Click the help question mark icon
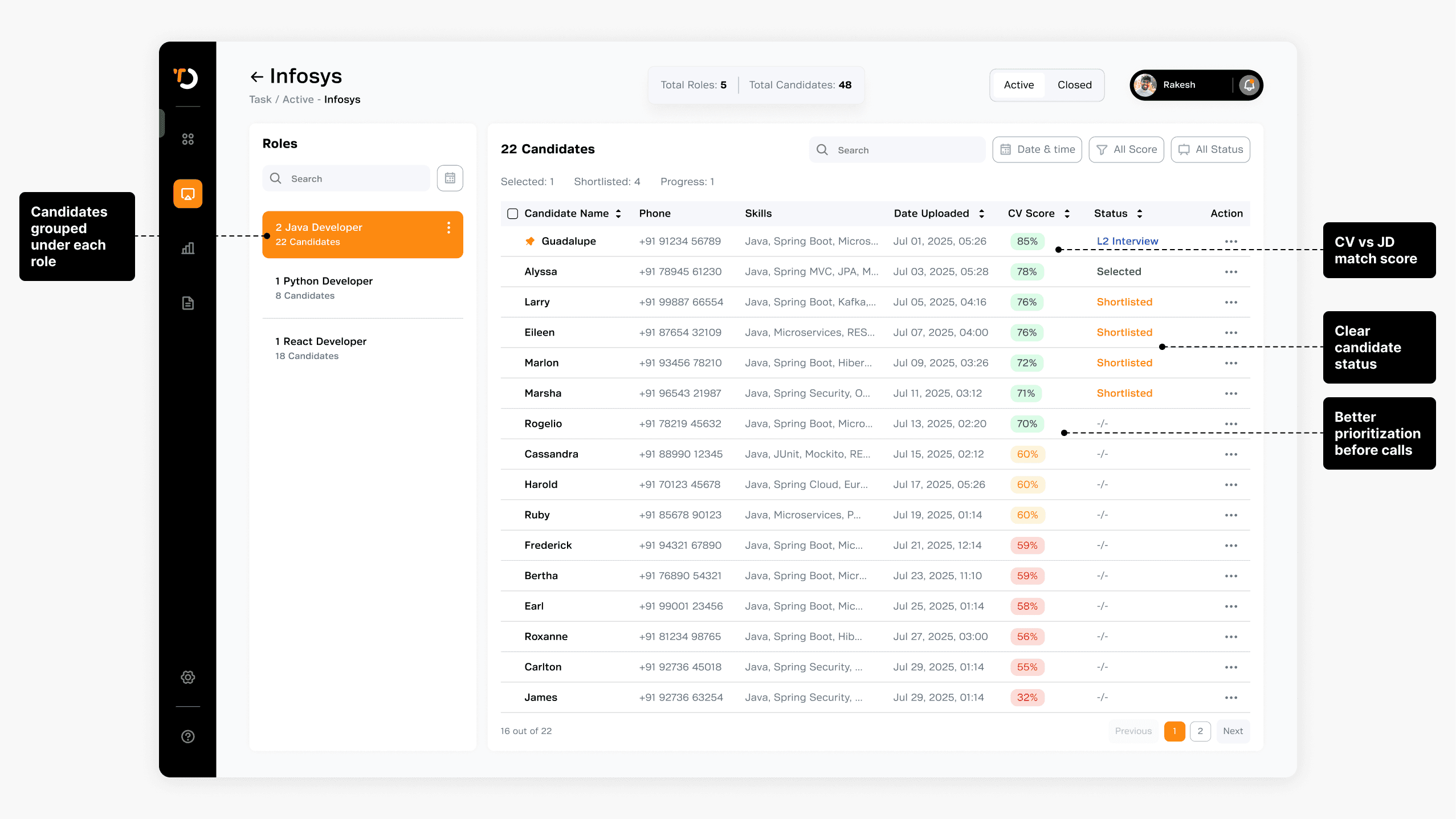1456x819 pixels. 188,736
